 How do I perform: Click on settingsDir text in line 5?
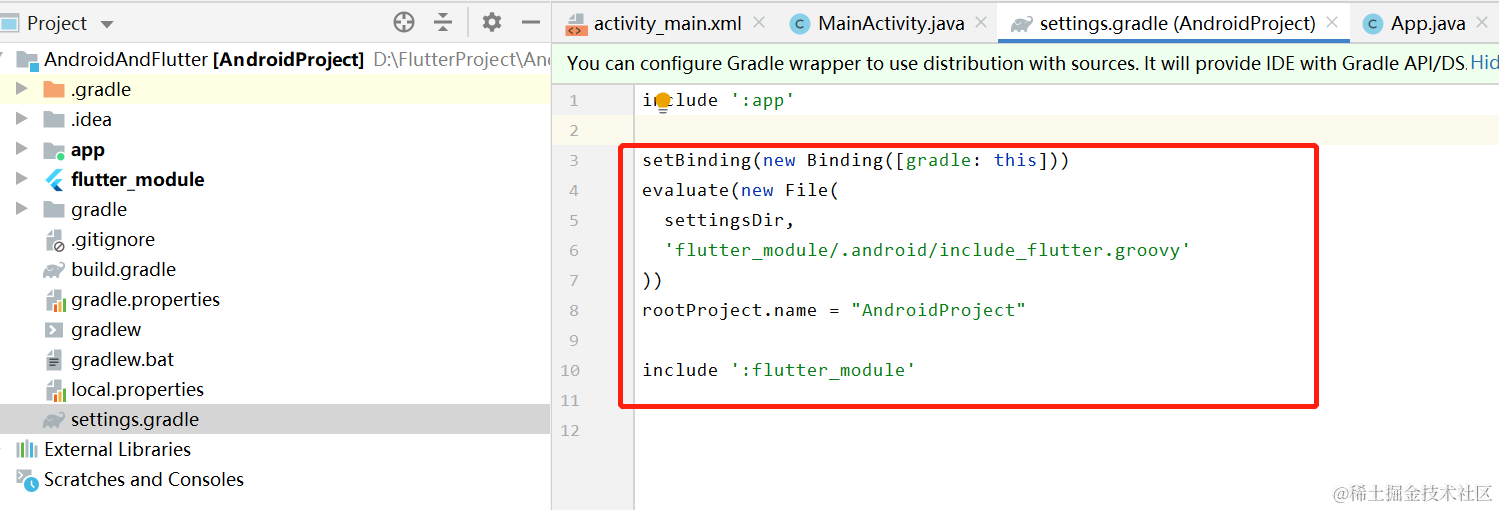coord(724,220)
